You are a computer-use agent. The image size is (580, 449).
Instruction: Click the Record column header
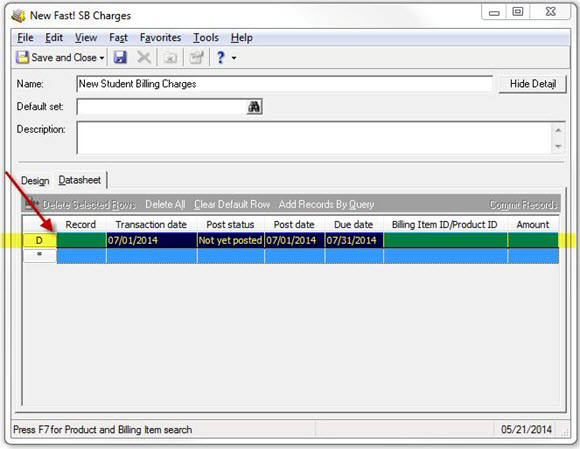click(x=81, y=224)
